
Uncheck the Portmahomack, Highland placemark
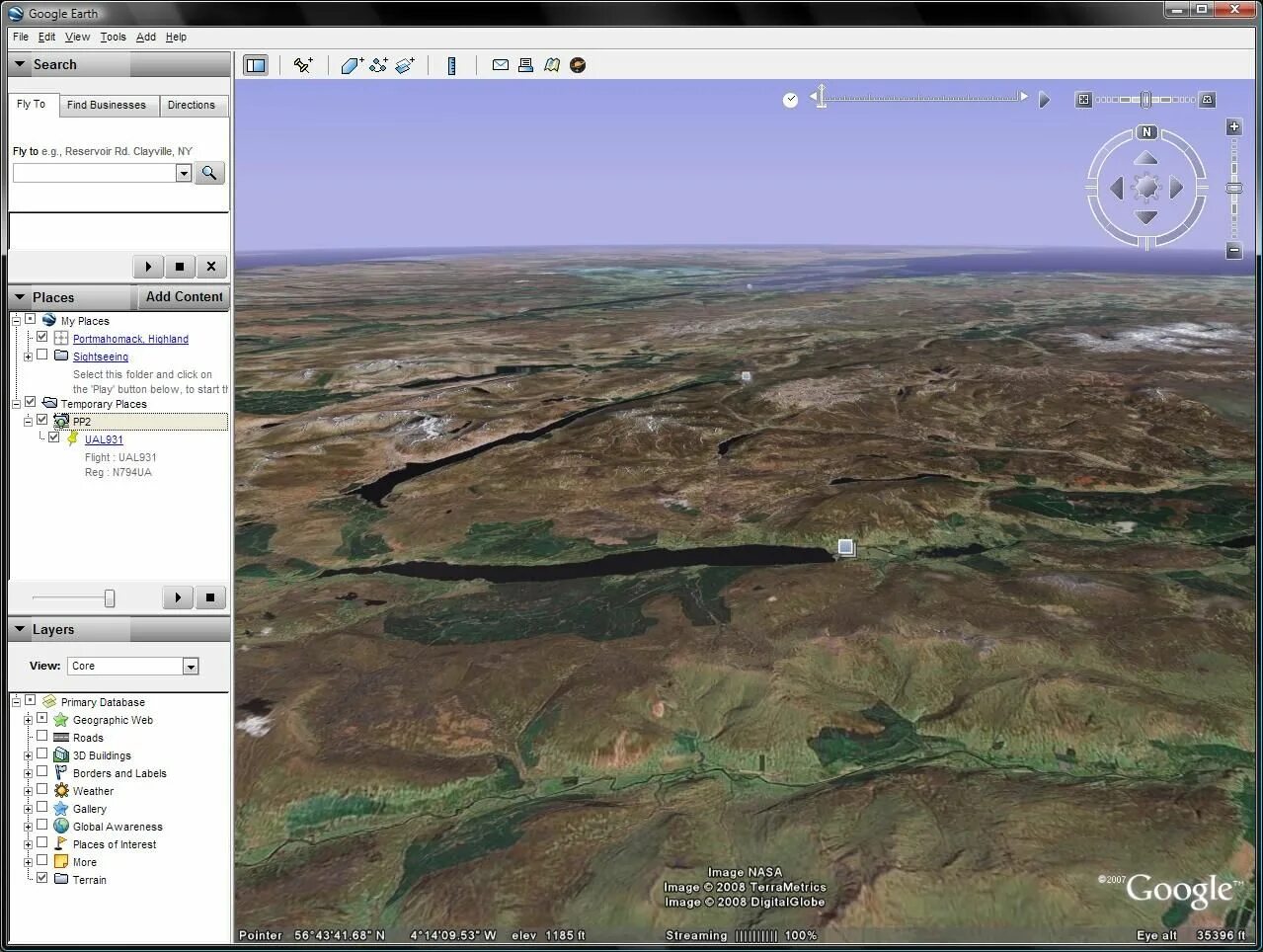click(42, 337)
